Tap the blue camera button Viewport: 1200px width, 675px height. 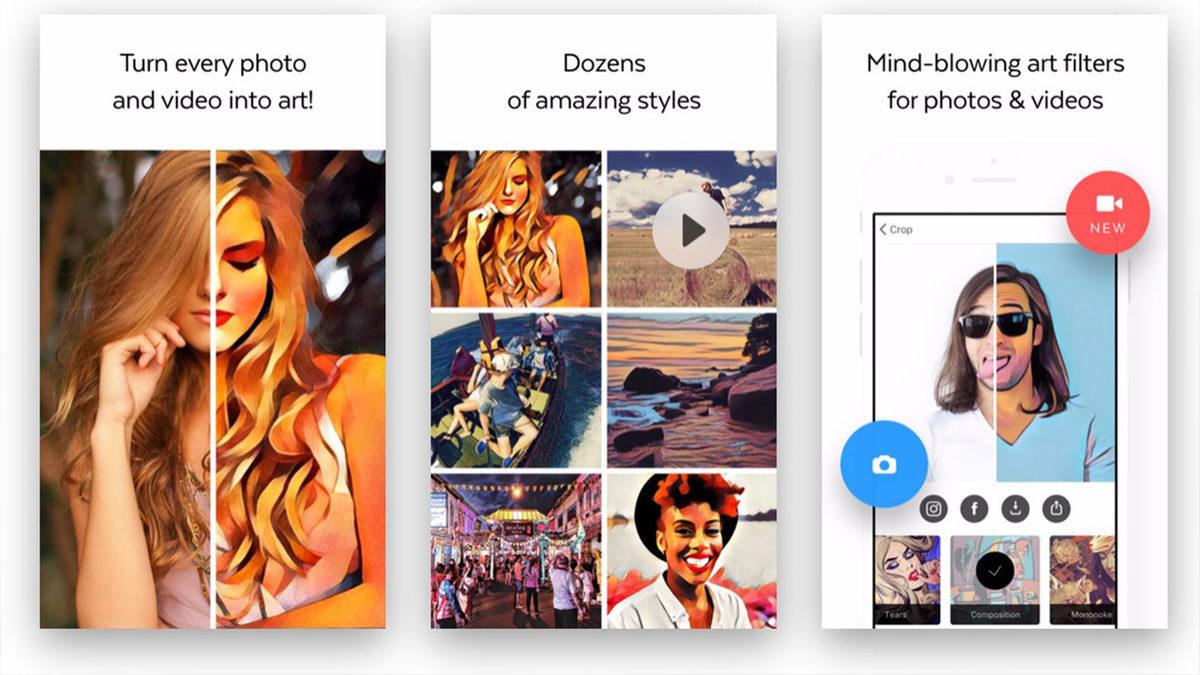[x=884, y=464]
